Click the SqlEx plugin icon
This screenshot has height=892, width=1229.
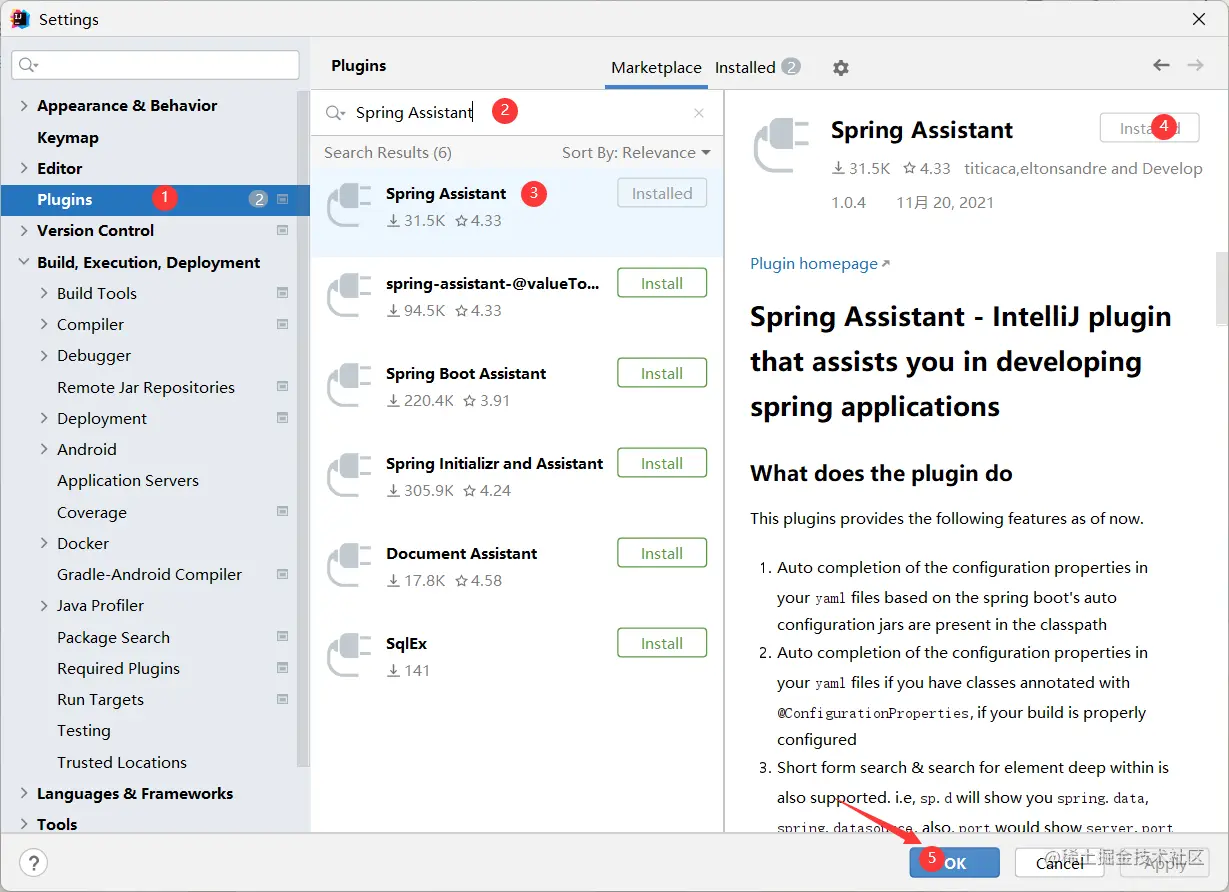(350, 655)
